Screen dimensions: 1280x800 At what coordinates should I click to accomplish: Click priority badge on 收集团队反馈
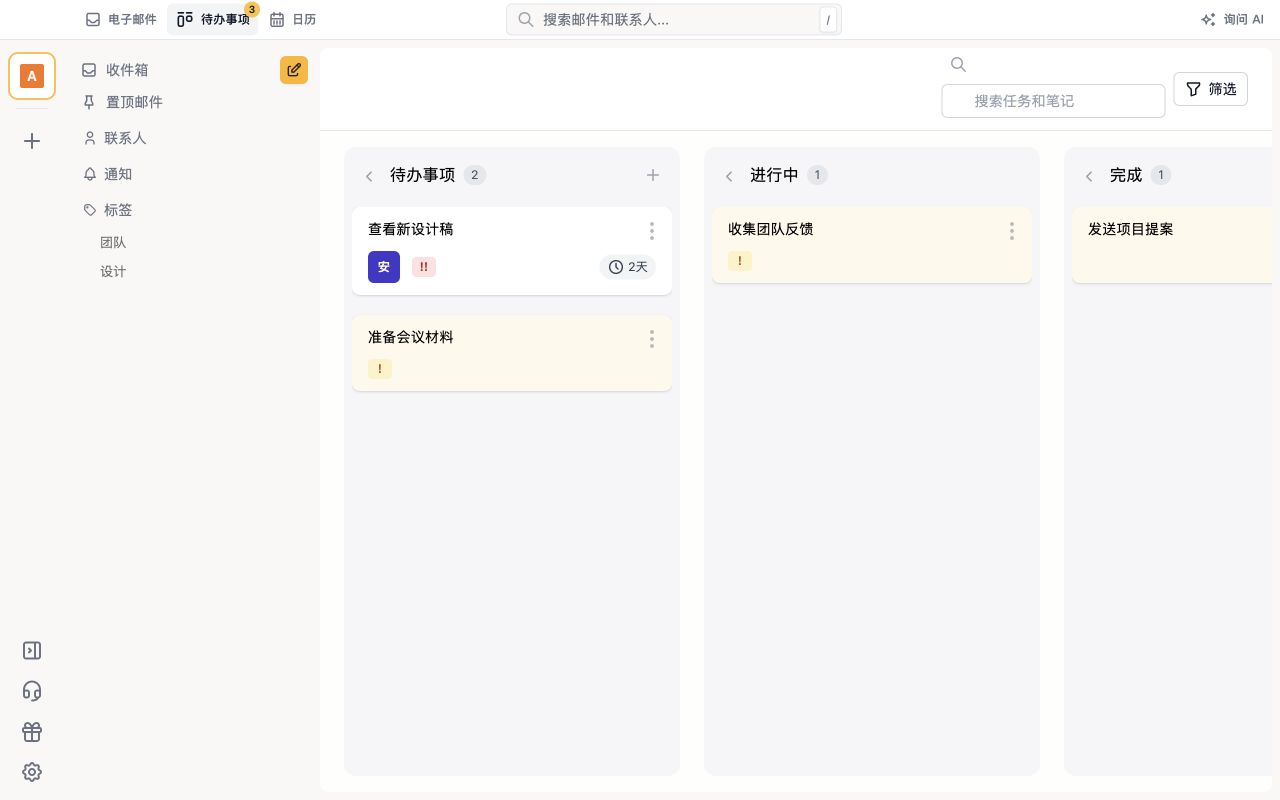(740, 261)
